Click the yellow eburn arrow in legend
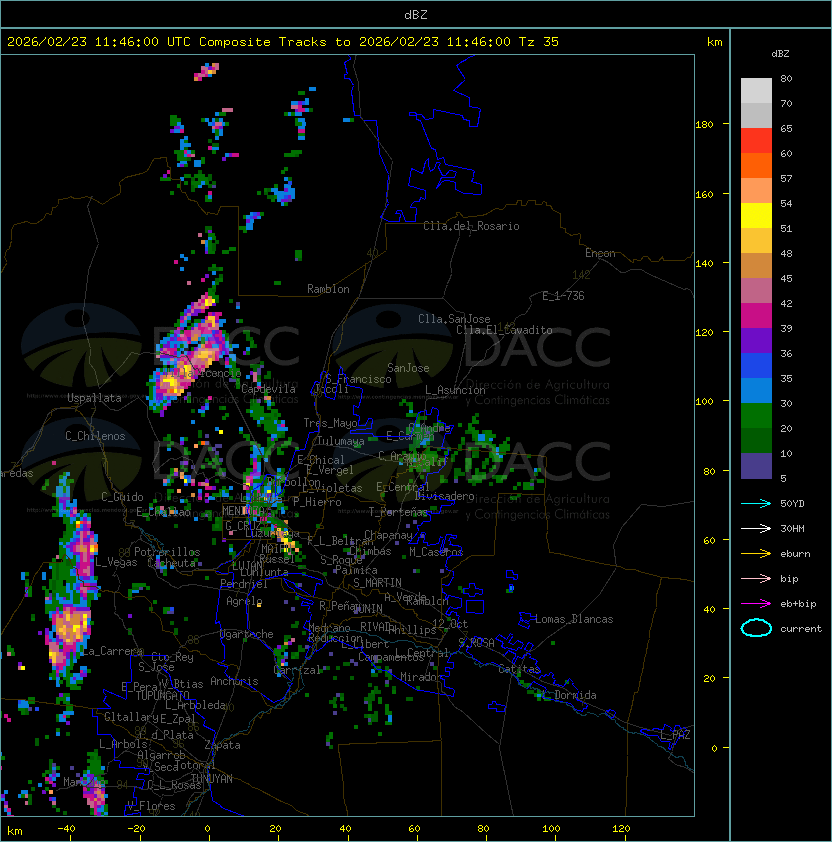This screenshot has width=832, height=842. (x=756, y=554)
